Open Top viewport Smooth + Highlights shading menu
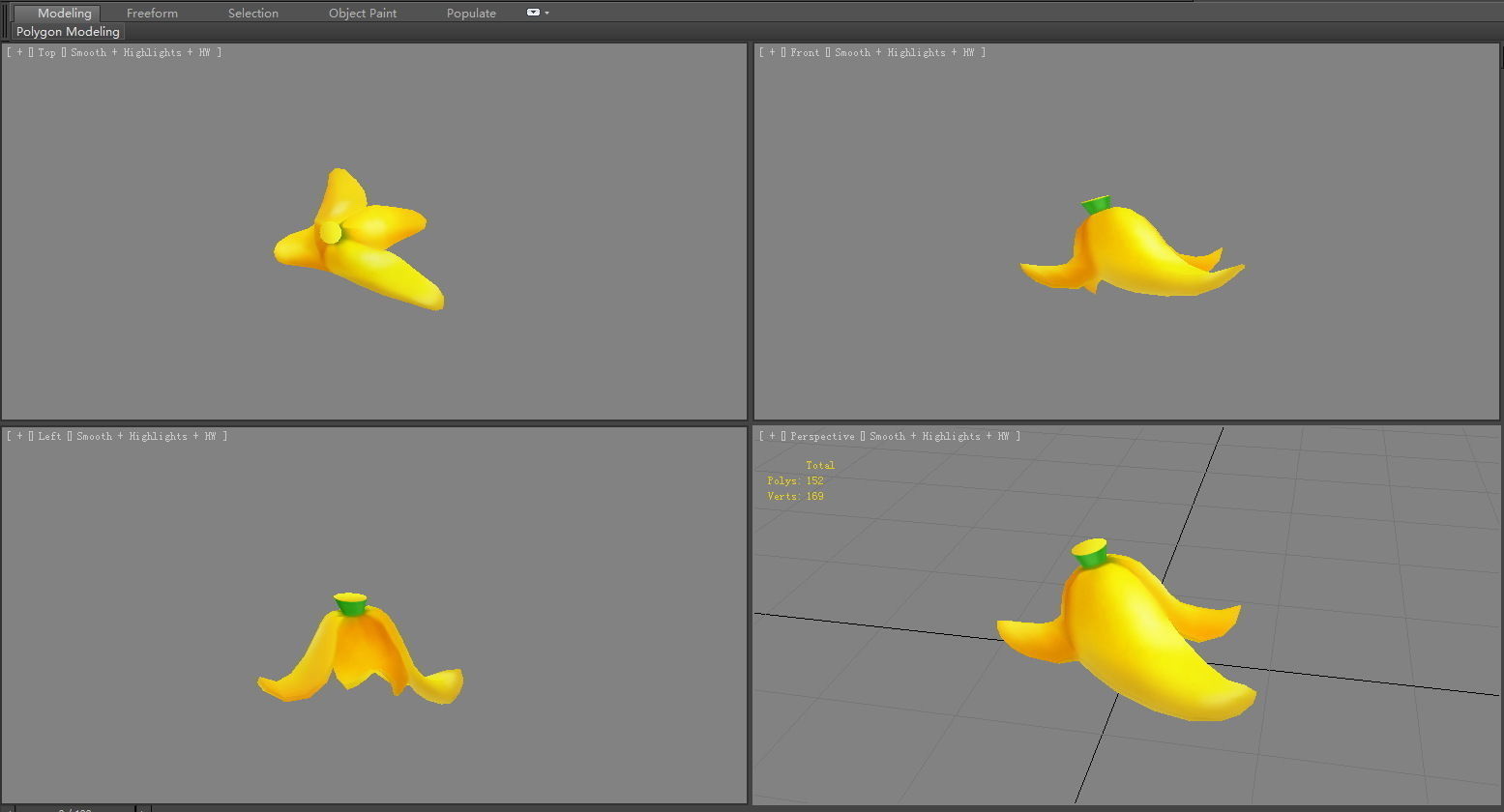The width and height of the screenshot is (1504, 812). 140,52
